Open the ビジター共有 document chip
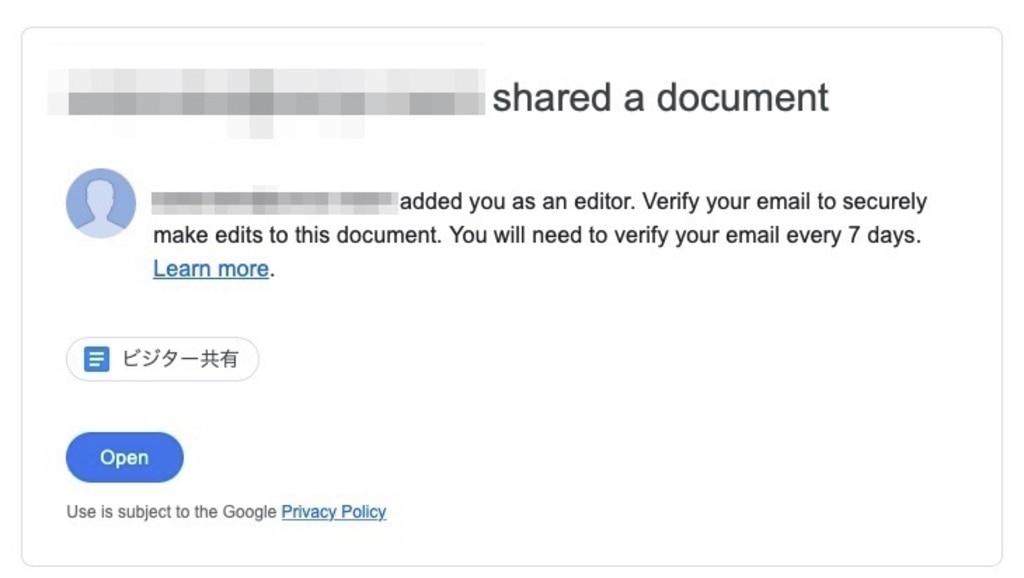Viewport: 1024px width, 578px height. [x=163, y=359]
